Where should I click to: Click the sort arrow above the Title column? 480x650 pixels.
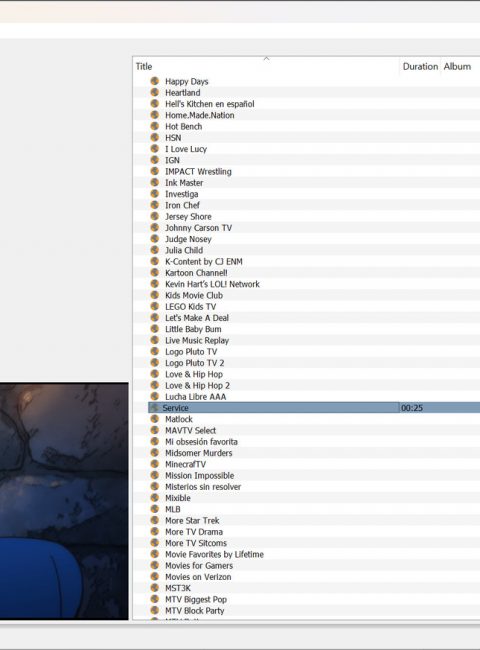tap(267, 59)
